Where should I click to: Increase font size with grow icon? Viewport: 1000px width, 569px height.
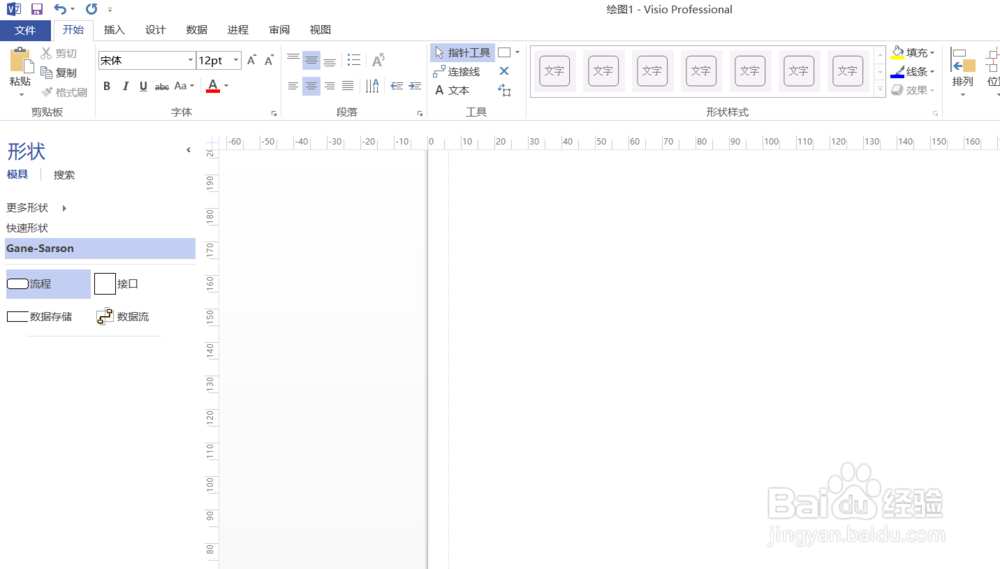[x=251, y=60]
